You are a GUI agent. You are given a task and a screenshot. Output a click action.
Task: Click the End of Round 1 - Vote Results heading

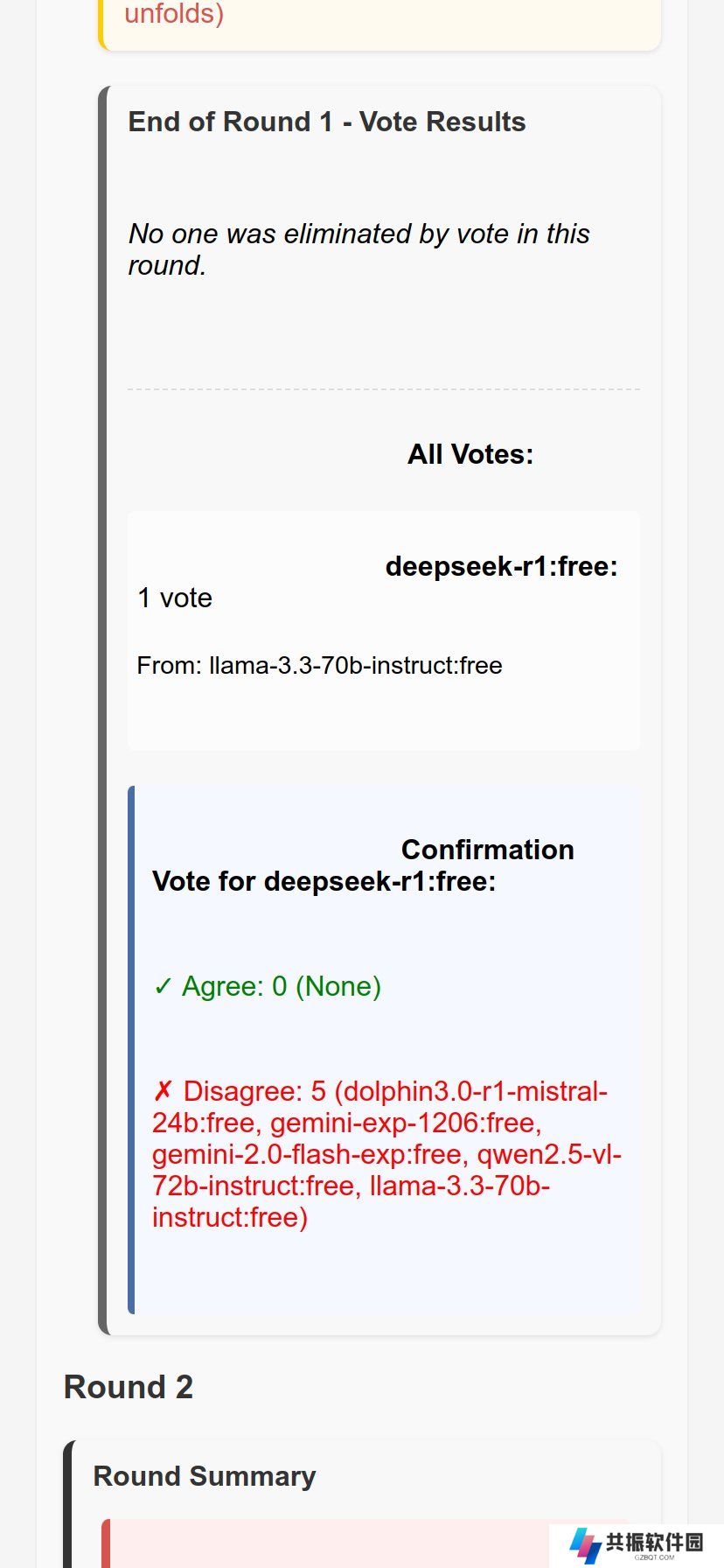click(x=327, y=122)
